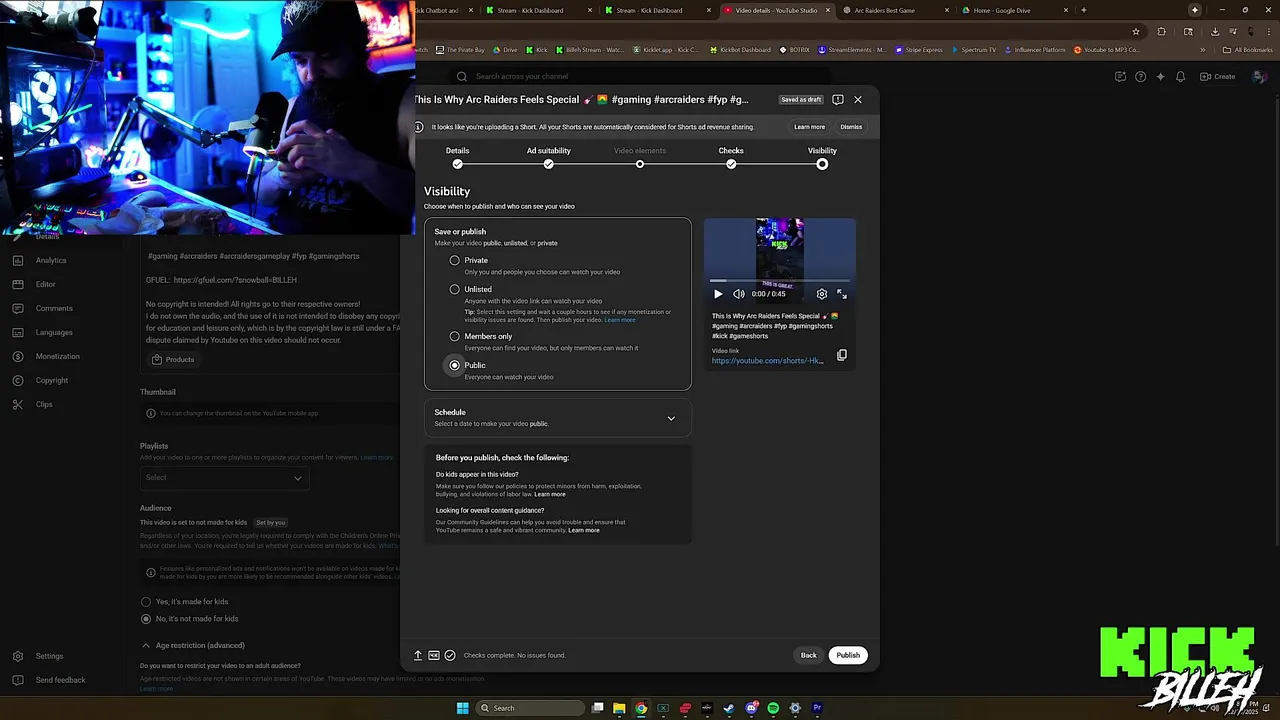
Task: Select the Public visibility option
Action: pyautogui.click(x=455, y=365)
